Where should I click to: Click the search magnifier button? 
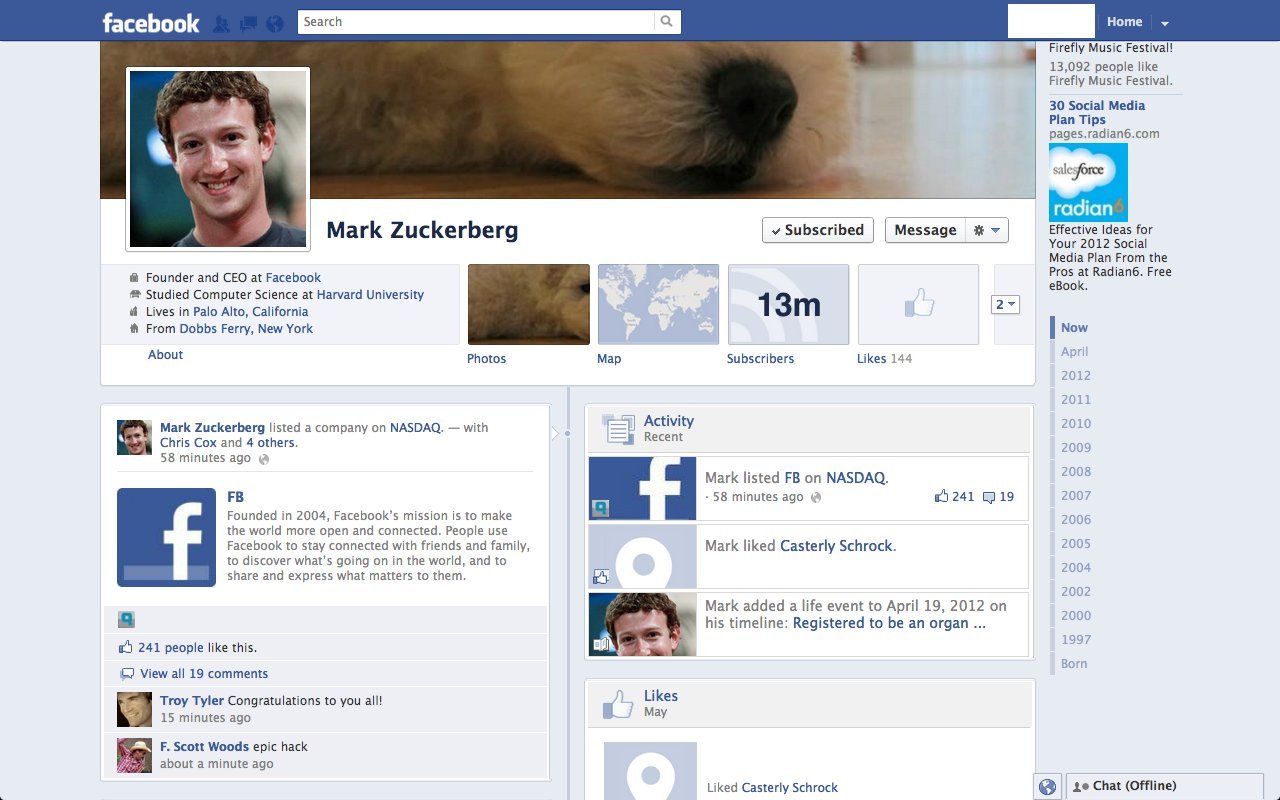(x=667, y=21)
